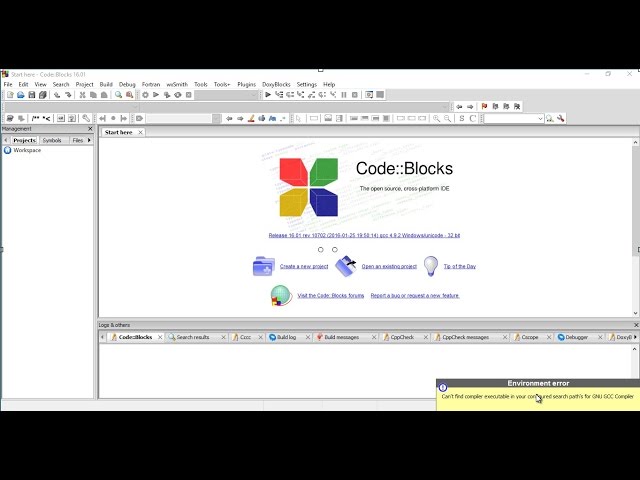The height and width of the screenshot is (480, 640).
Task: Click the DoxyBlocks /** comment icon
Action: tap(36, 118)
